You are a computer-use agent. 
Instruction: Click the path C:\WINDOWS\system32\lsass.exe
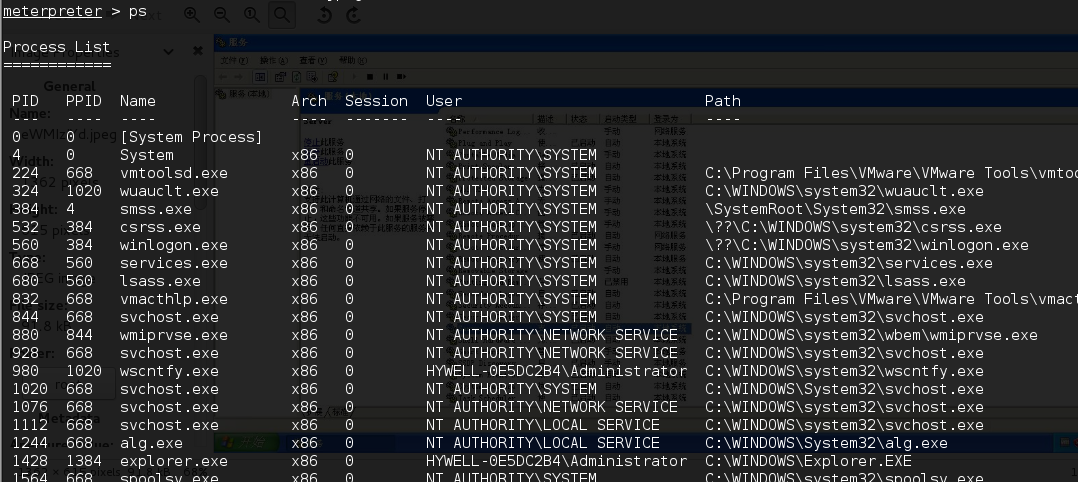pos(835,281)
